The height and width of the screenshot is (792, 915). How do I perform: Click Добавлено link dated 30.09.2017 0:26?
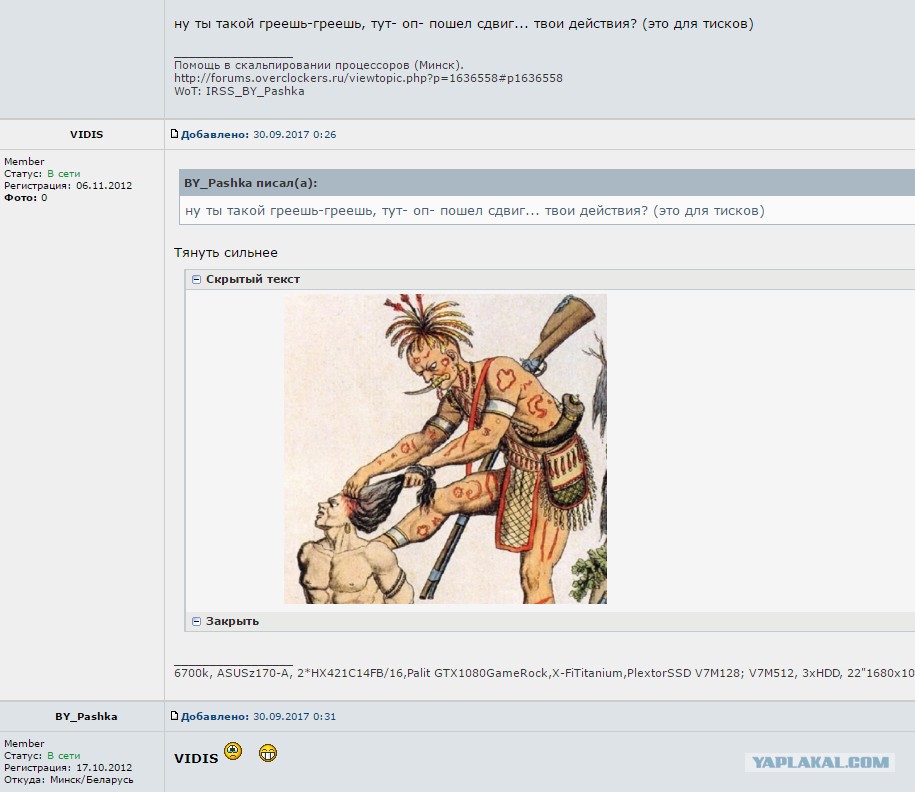215,134
